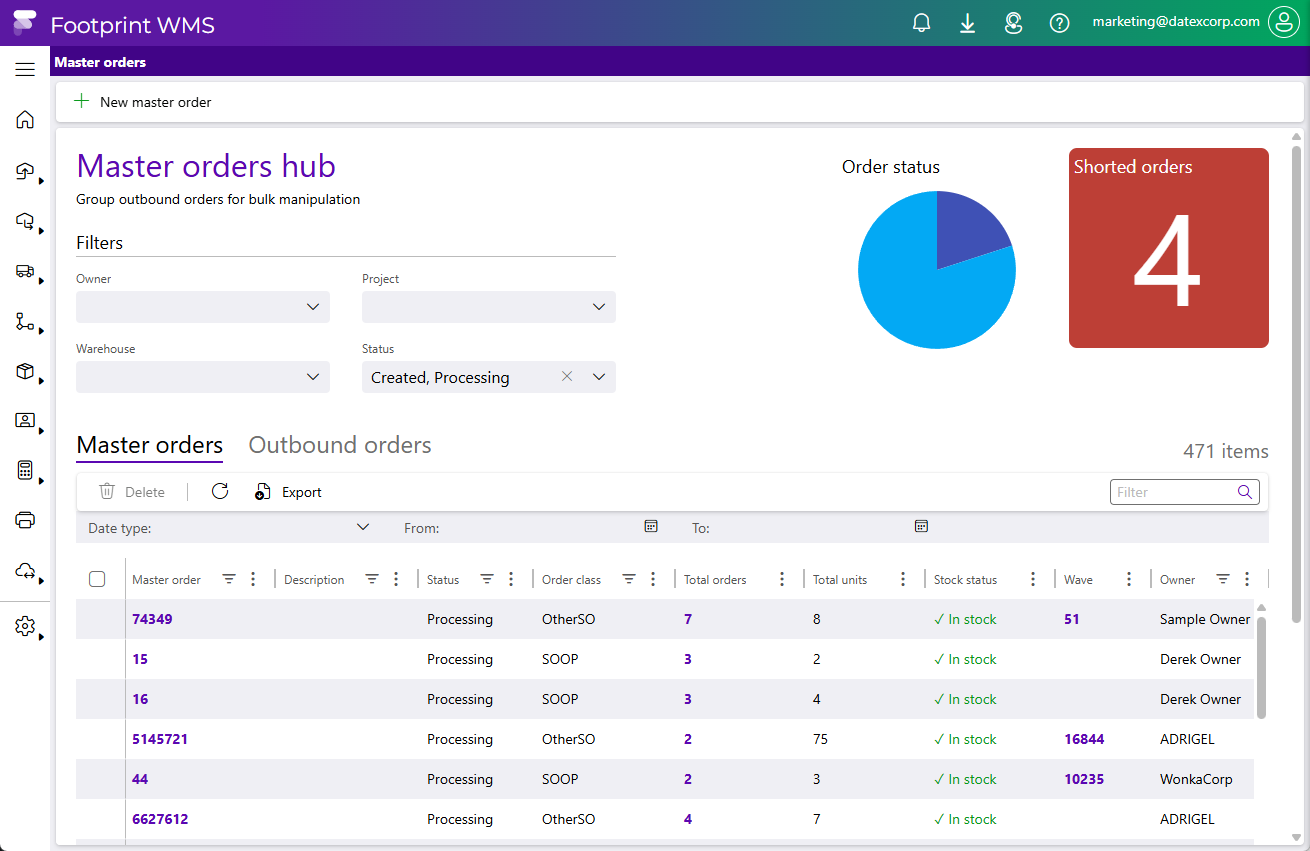The width and height of the screenshot is (1310, 851).
Task: Click the user profile avatar icon
Action: coord(1283,22)
